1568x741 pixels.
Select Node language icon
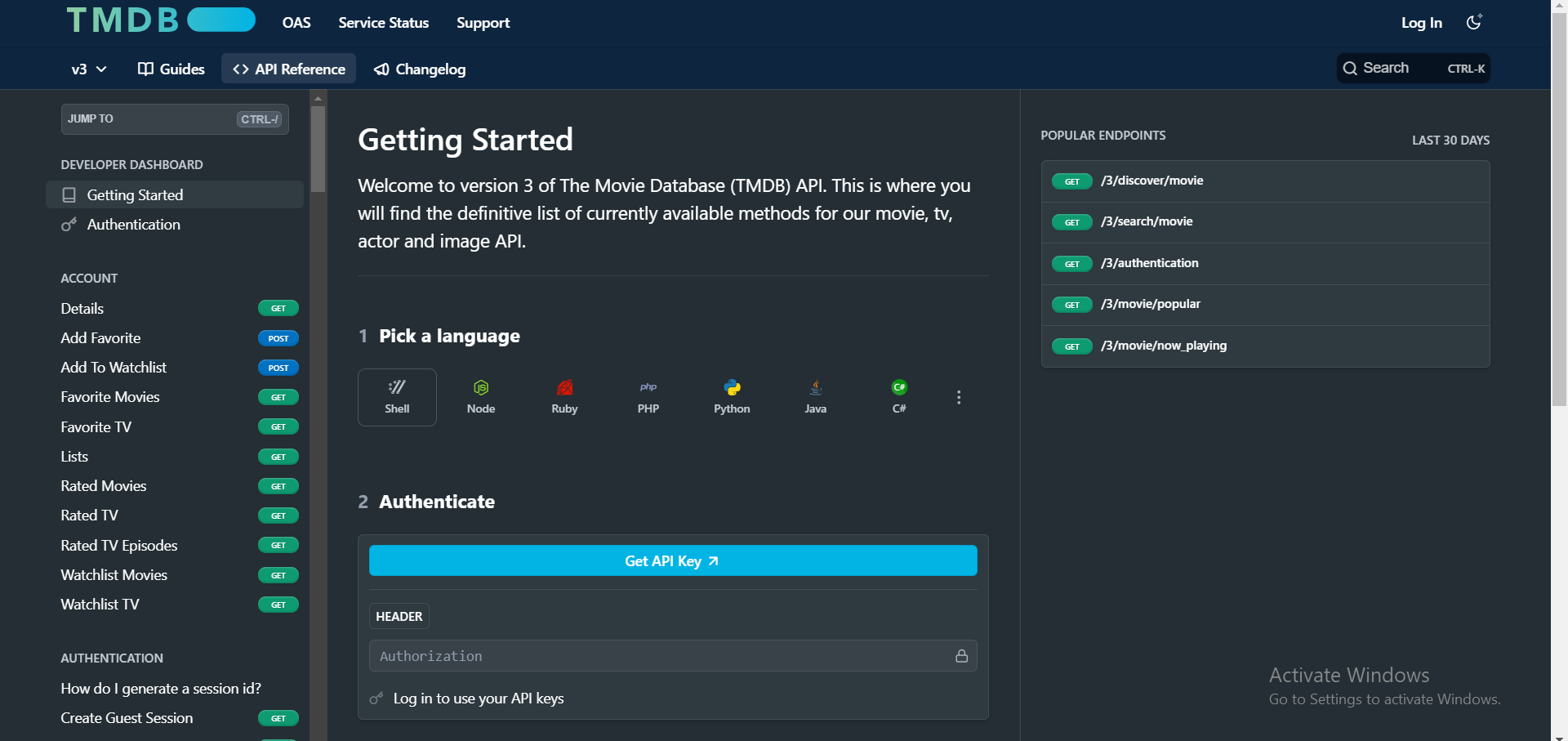click(x=481, y=397)
